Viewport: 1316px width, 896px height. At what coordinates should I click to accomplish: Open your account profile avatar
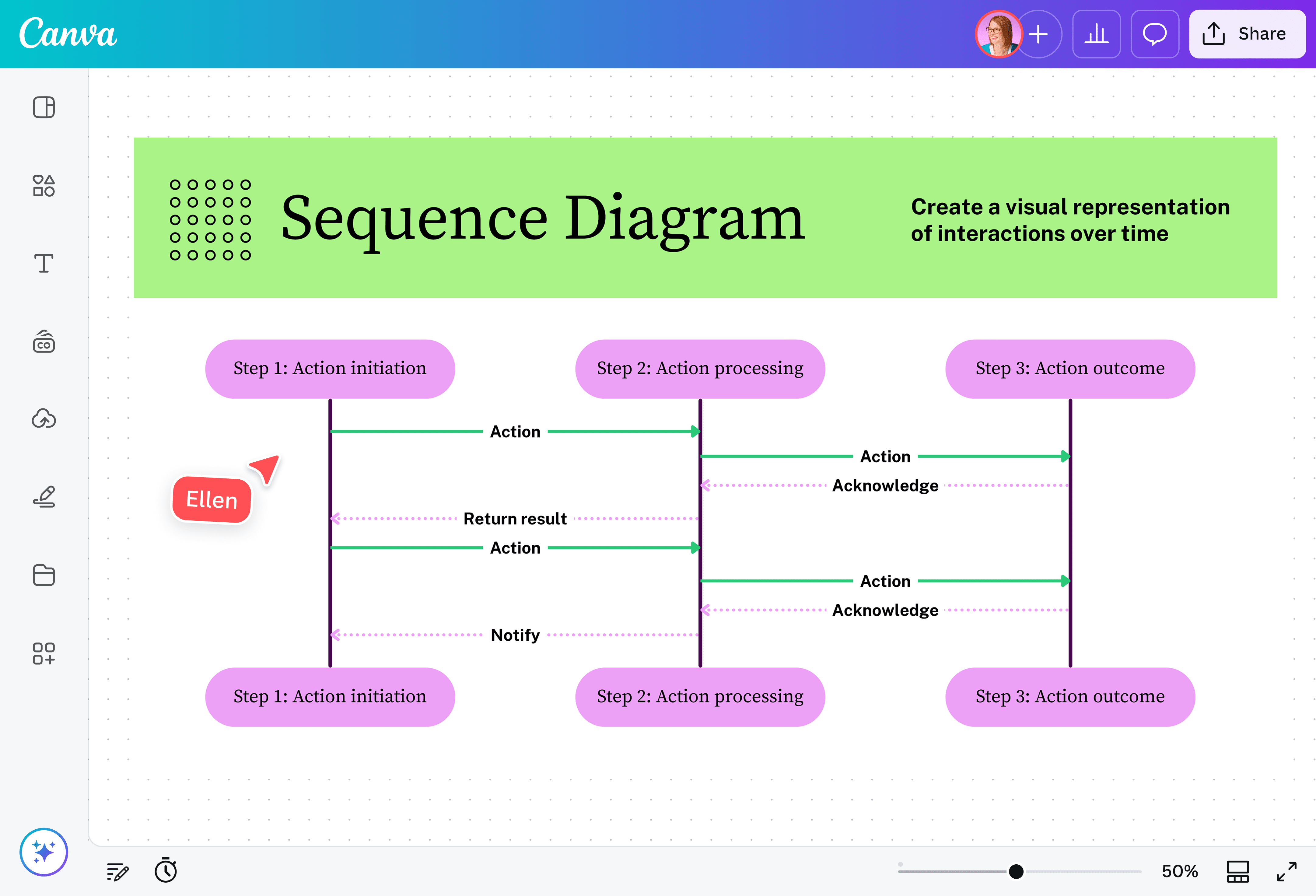(999, 34)
